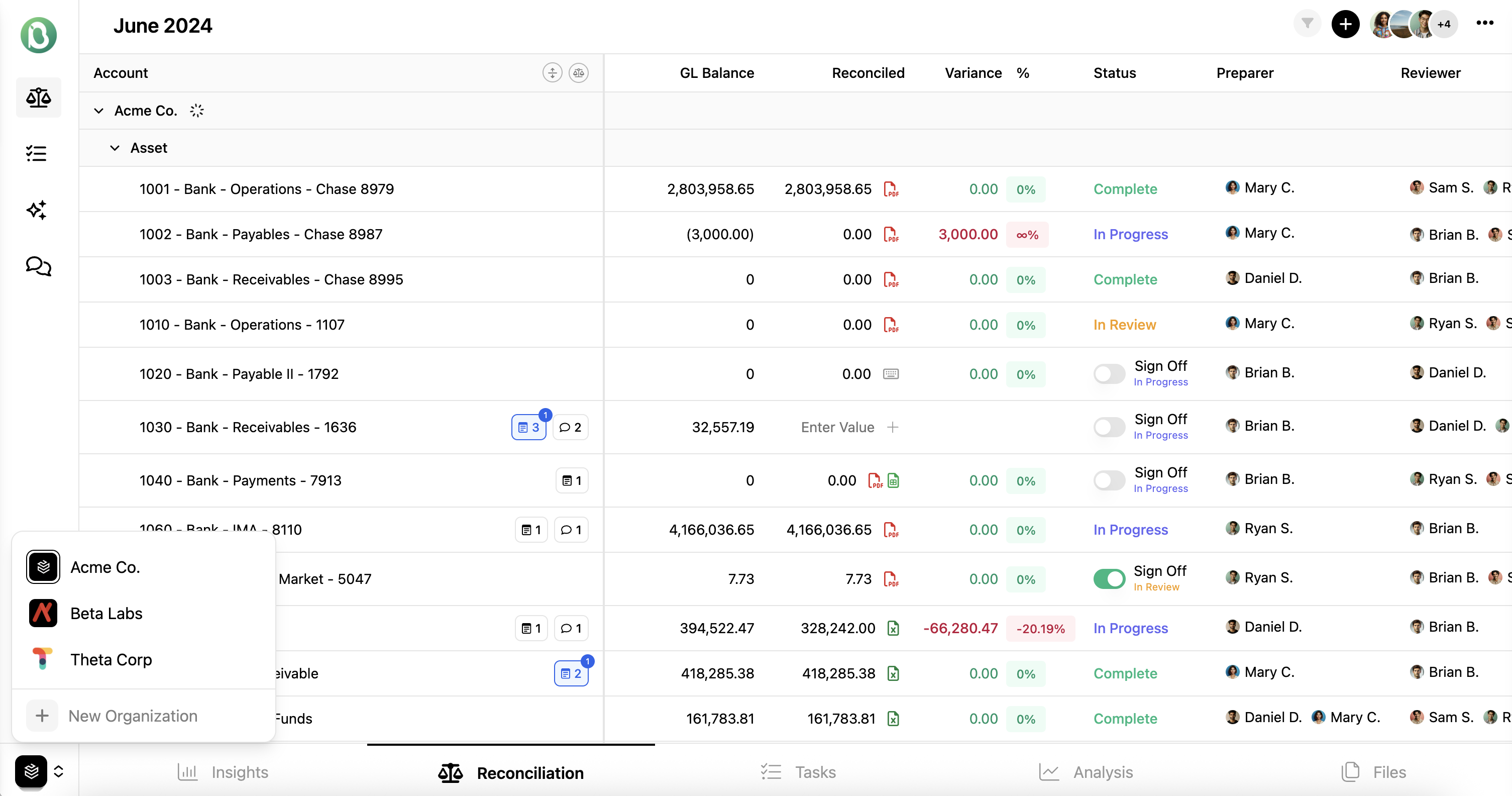Open PDF attachment for account 1001

[x=891, y=189]
